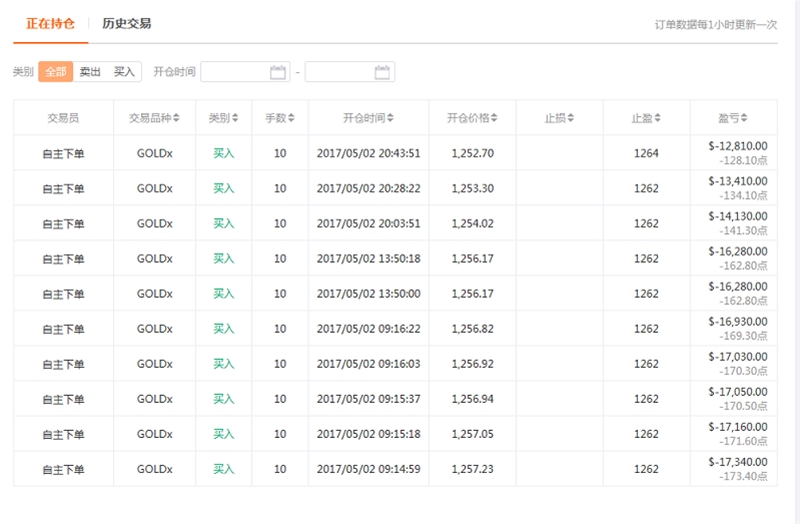Click the 交易员 column header
This screenshot has height=524, width=800.
pos(63,118)
